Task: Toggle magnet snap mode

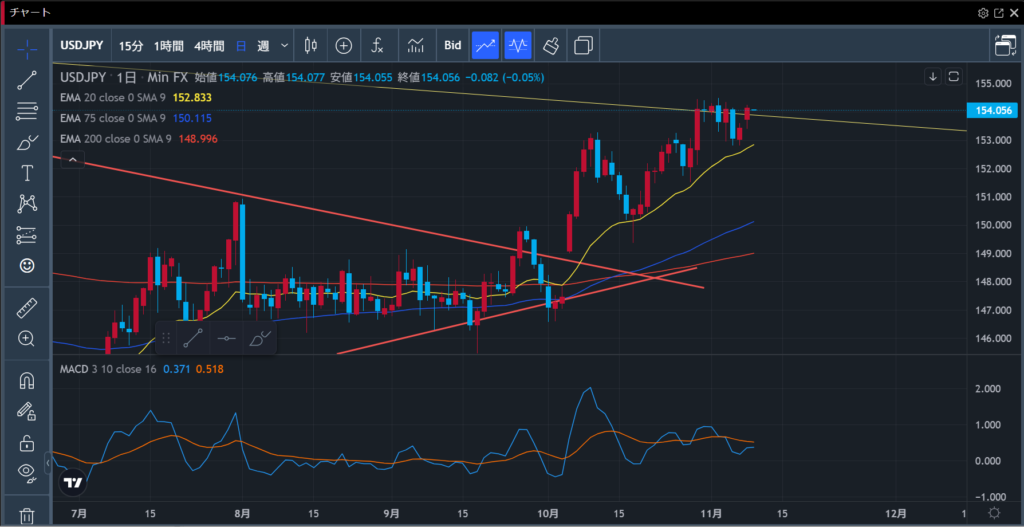Action: 27,380
